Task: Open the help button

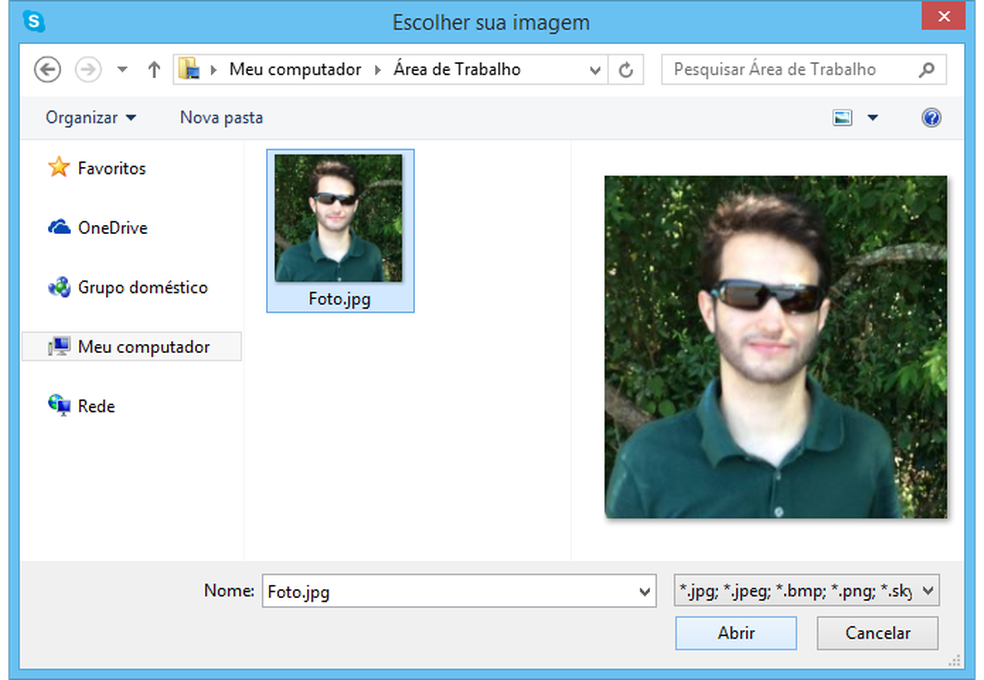Action: pos(931,118)
